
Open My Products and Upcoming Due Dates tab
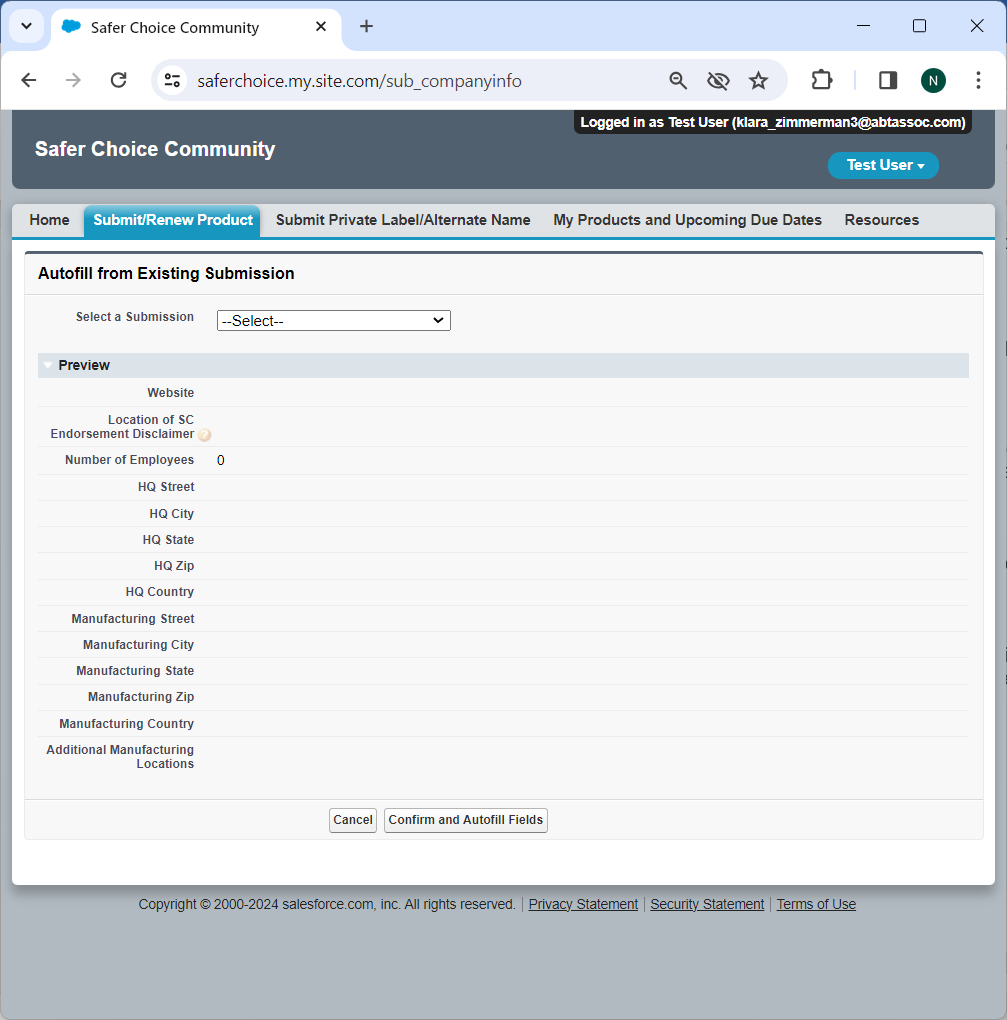pos(687,220)
